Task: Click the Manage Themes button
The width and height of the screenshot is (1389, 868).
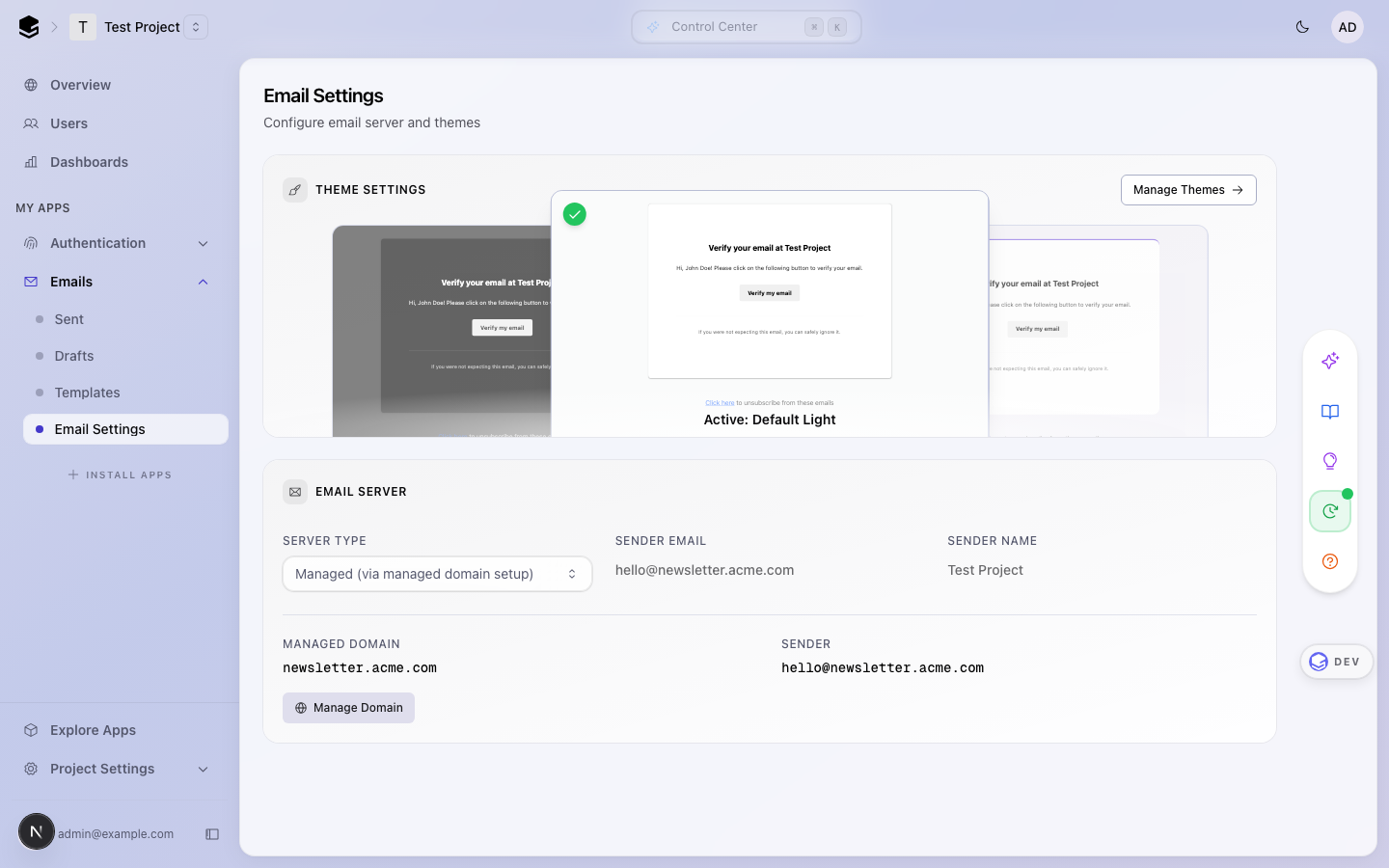Action: 1188,190
